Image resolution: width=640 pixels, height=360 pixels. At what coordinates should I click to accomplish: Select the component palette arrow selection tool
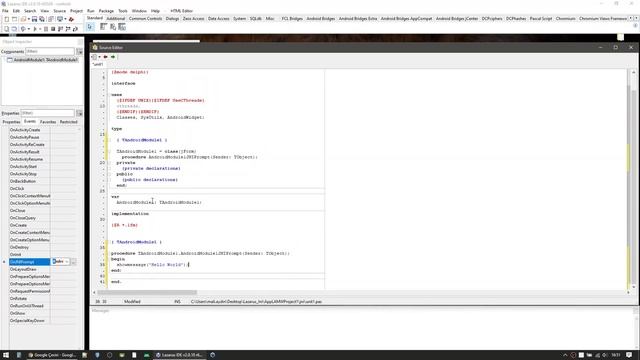pos(90,27)
